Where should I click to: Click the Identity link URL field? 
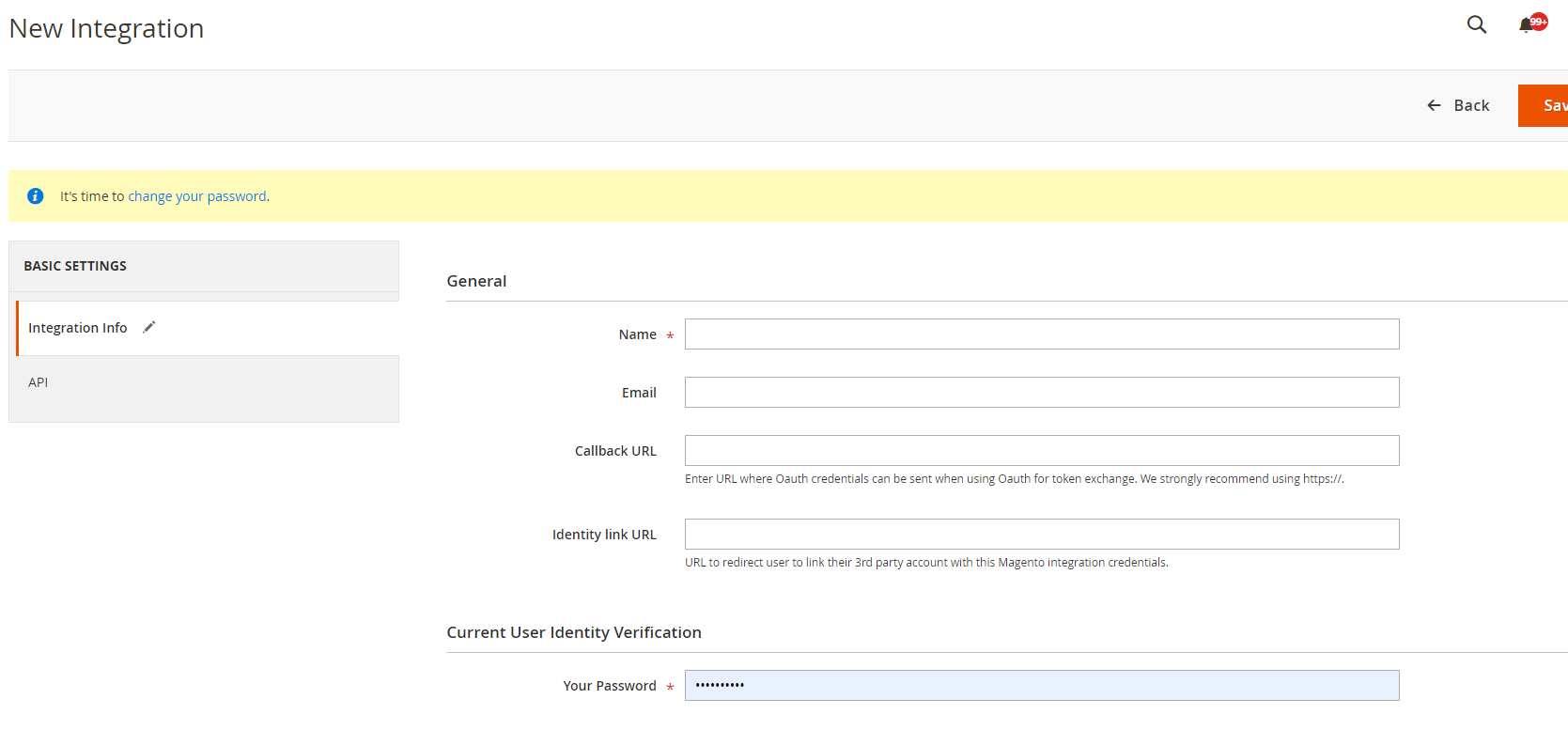(1041, 535)
